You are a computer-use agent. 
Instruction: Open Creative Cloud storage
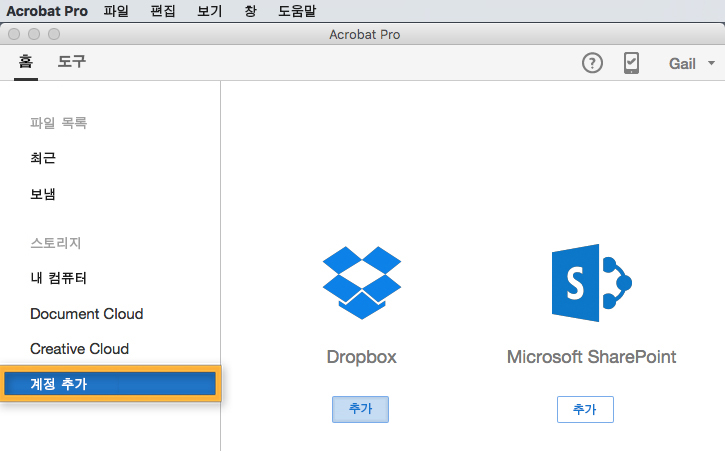[x=80, y=349]
